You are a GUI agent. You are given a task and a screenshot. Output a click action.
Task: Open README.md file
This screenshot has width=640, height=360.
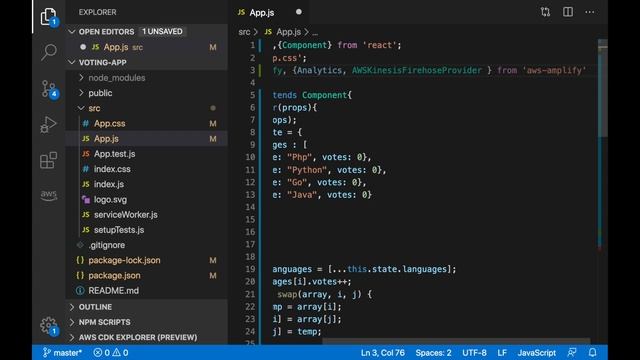[x=146, y=291]
